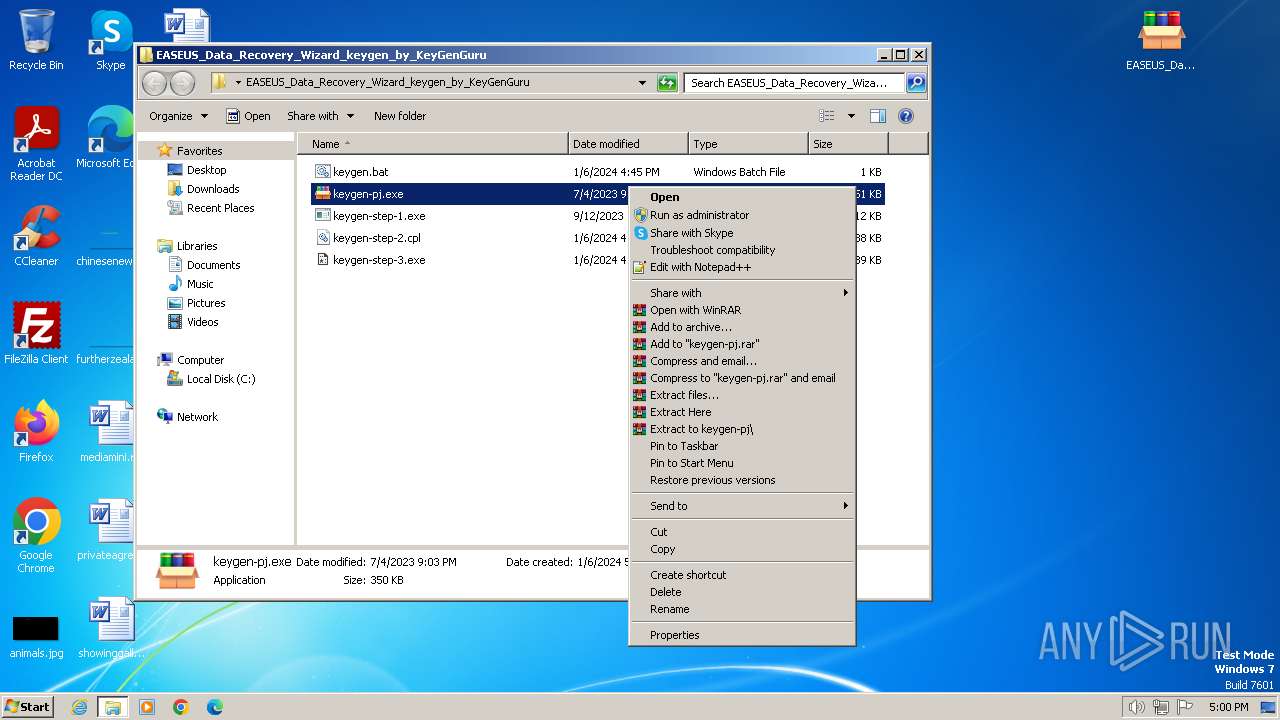Viewport: 1280px width, 720px height.
Task: Choose Edit with Notepad++
Action: pos(742,267)
